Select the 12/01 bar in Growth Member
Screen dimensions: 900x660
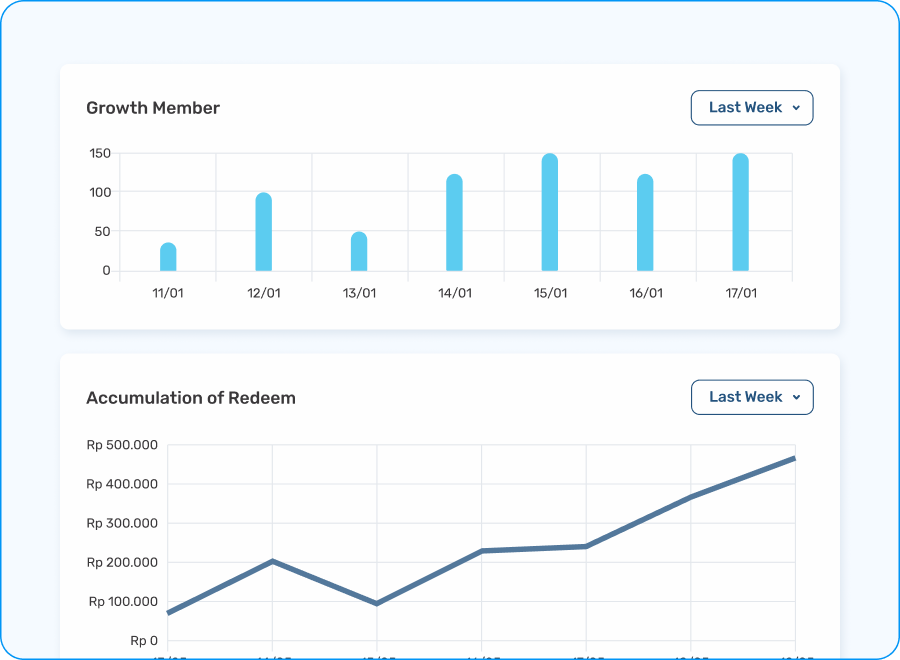(263, 232)
